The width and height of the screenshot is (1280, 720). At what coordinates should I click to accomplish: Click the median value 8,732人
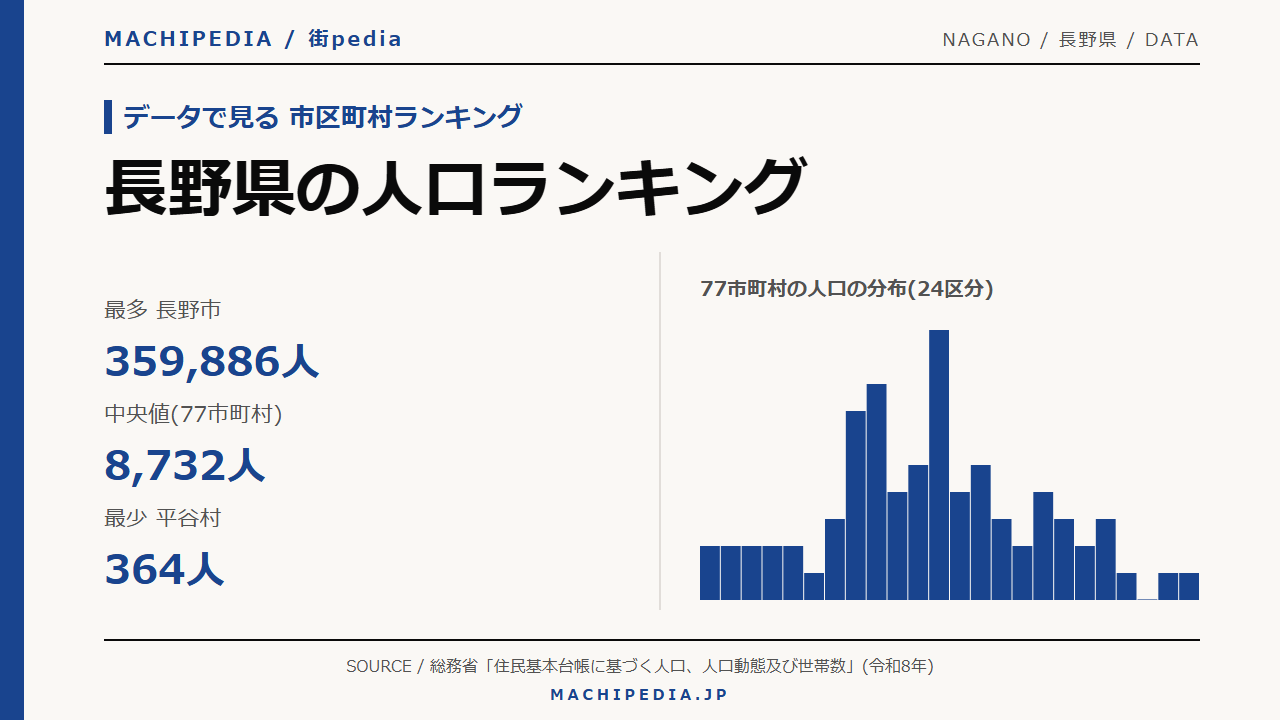185,465
